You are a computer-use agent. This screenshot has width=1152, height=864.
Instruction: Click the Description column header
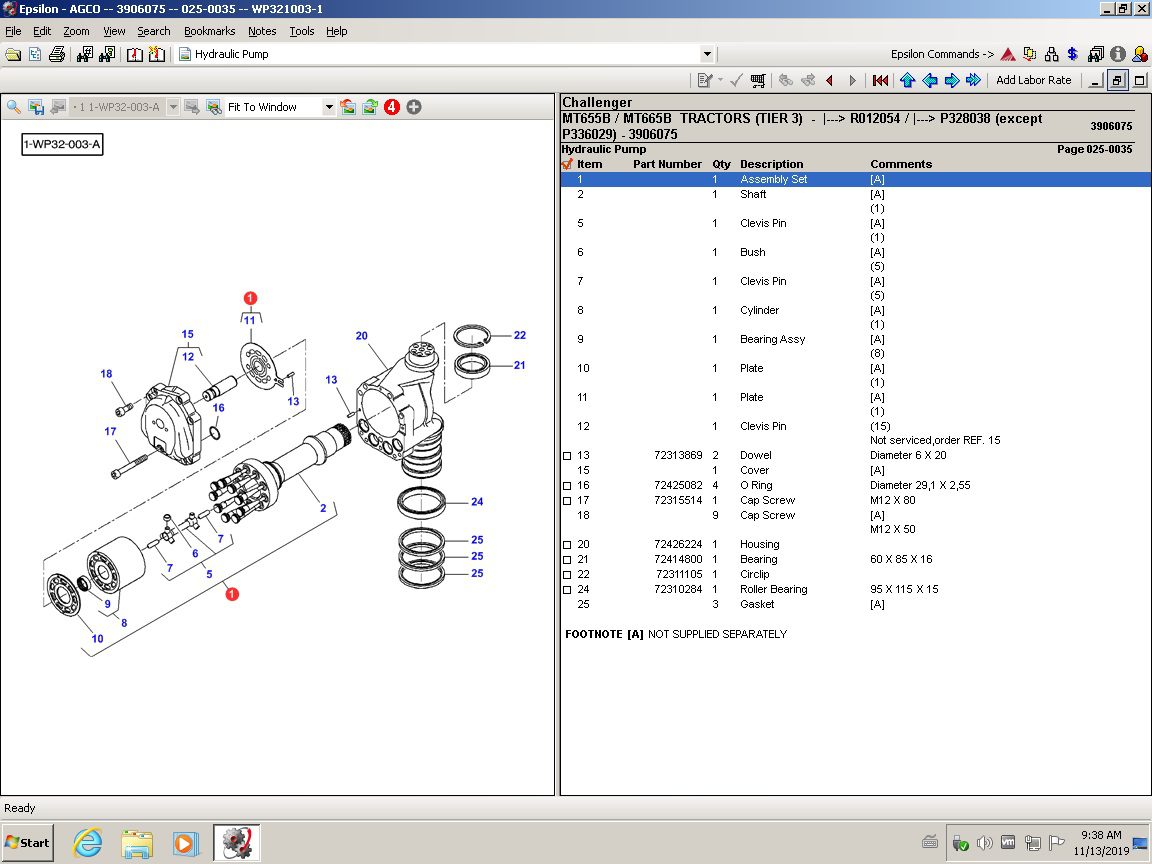pyautogui.click(x=771, y=164)
